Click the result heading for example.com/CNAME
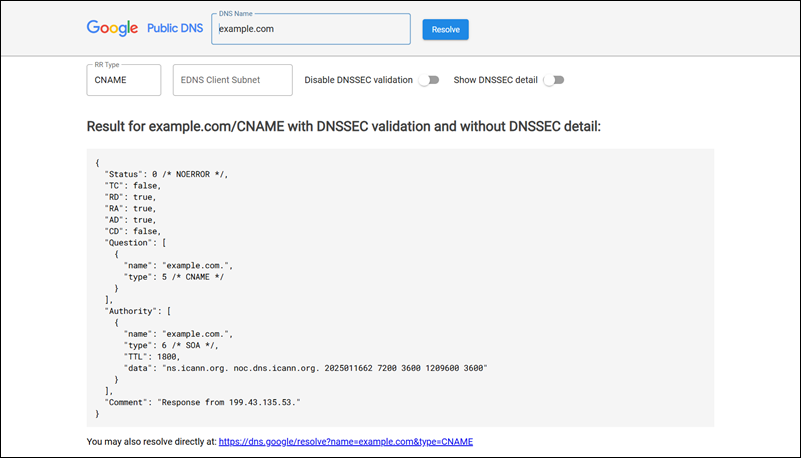The width and height of the screenshot is (801, 458). coord(343,127)
